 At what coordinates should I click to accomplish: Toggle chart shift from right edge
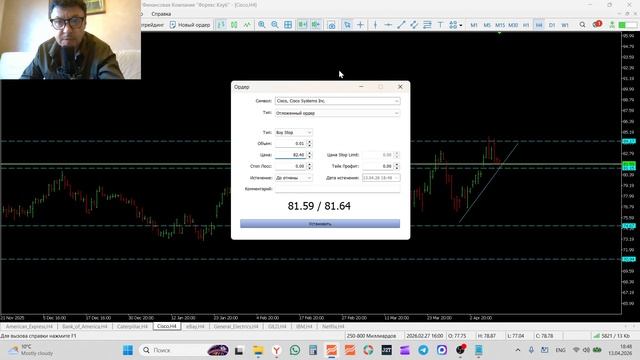pos(316,25)
